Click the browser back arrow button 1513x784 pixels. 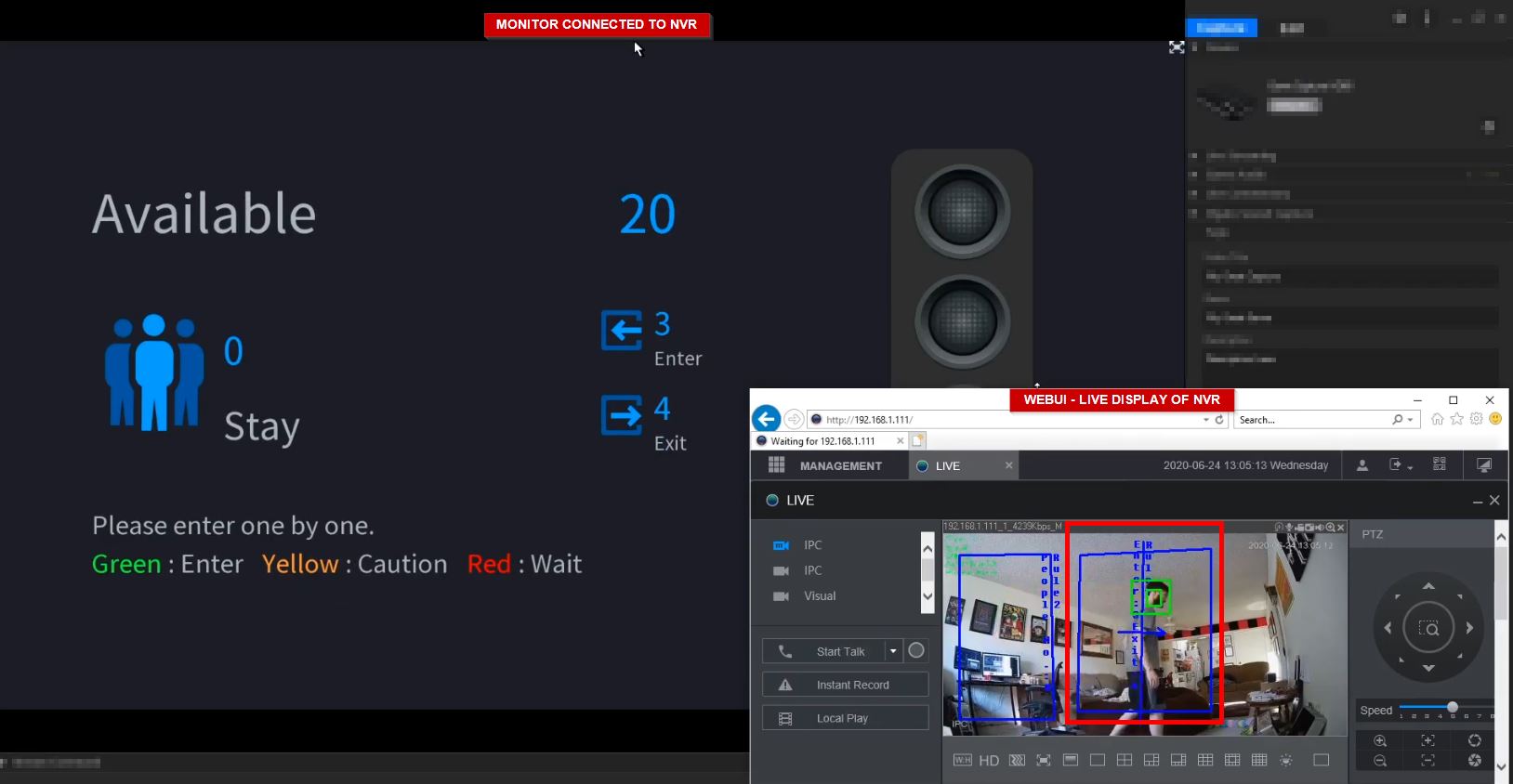pos(766,419)
